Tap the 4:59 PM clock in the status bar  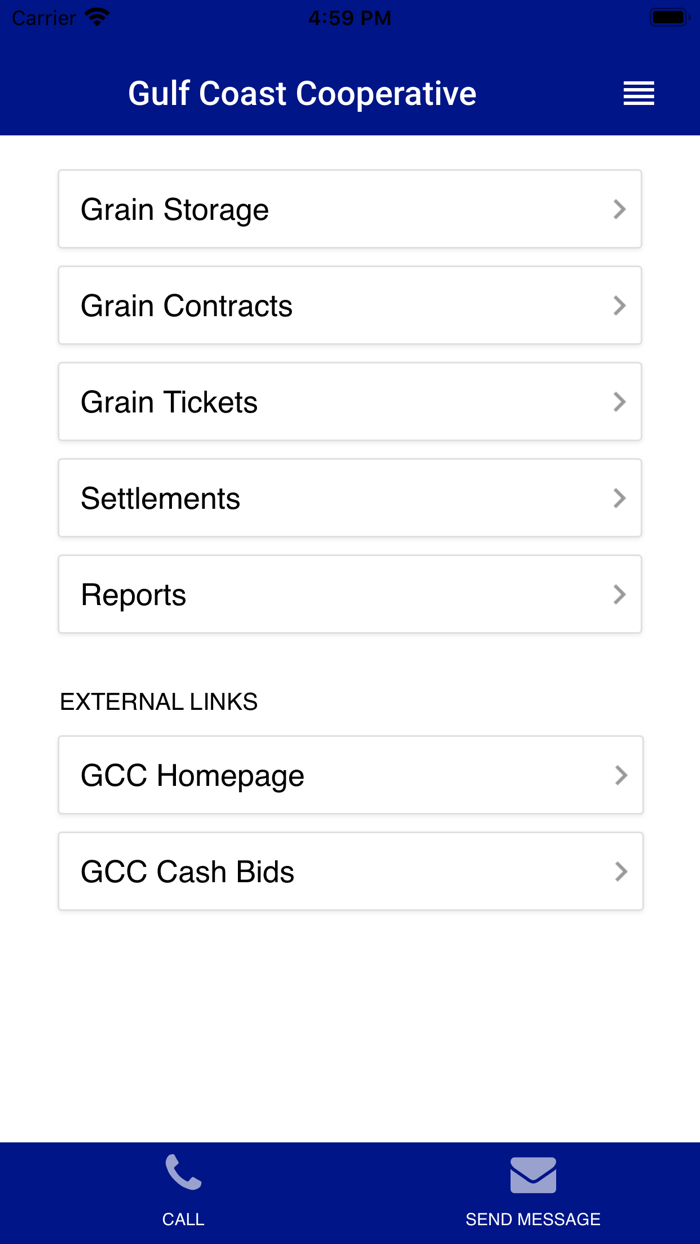(349, 16)
